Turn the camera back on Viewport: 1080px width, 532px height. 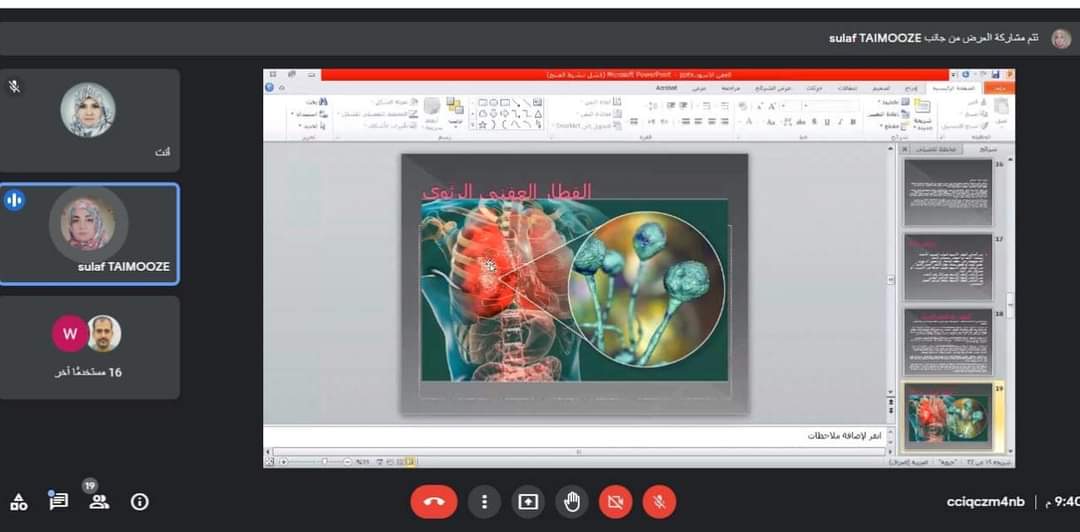click(x=615, y=502)
